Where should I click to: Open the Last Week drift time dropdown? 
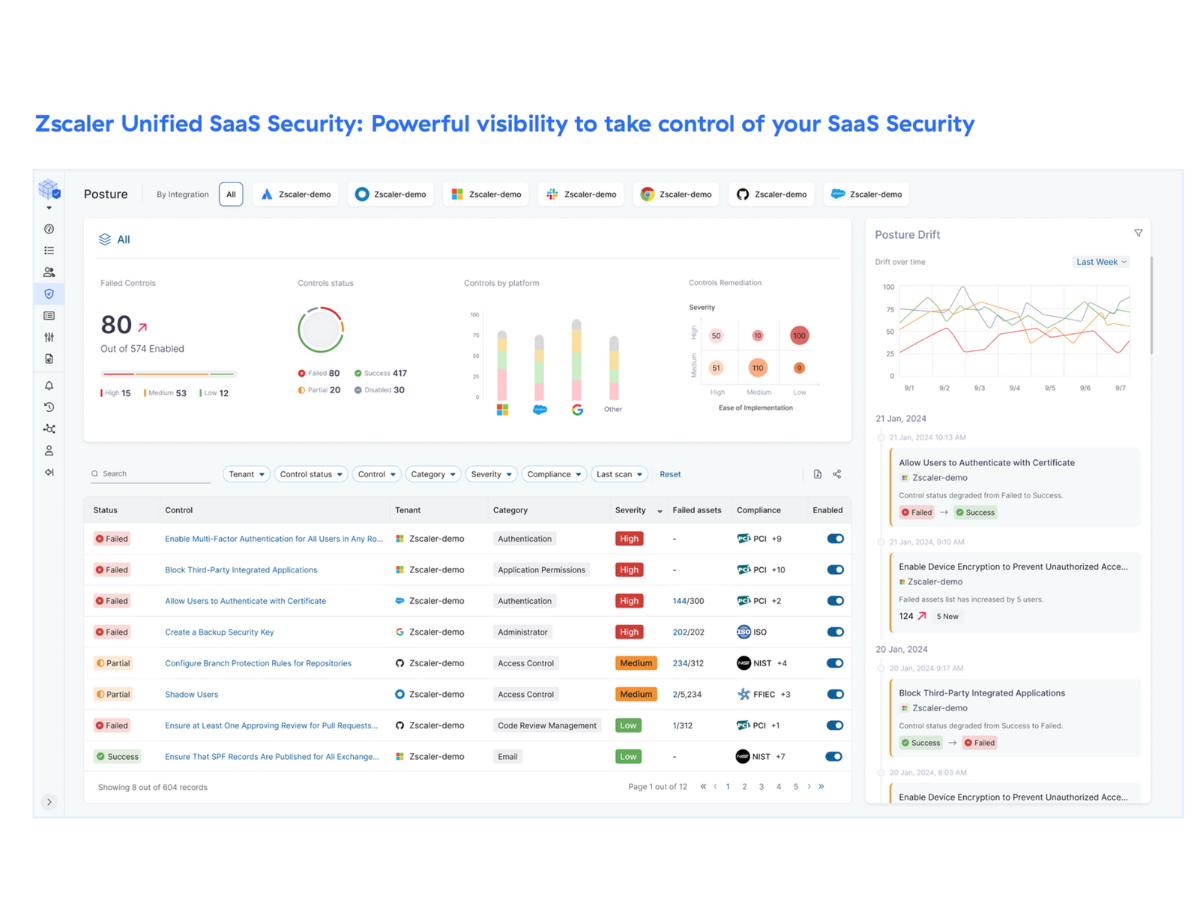coord(1101,262)
